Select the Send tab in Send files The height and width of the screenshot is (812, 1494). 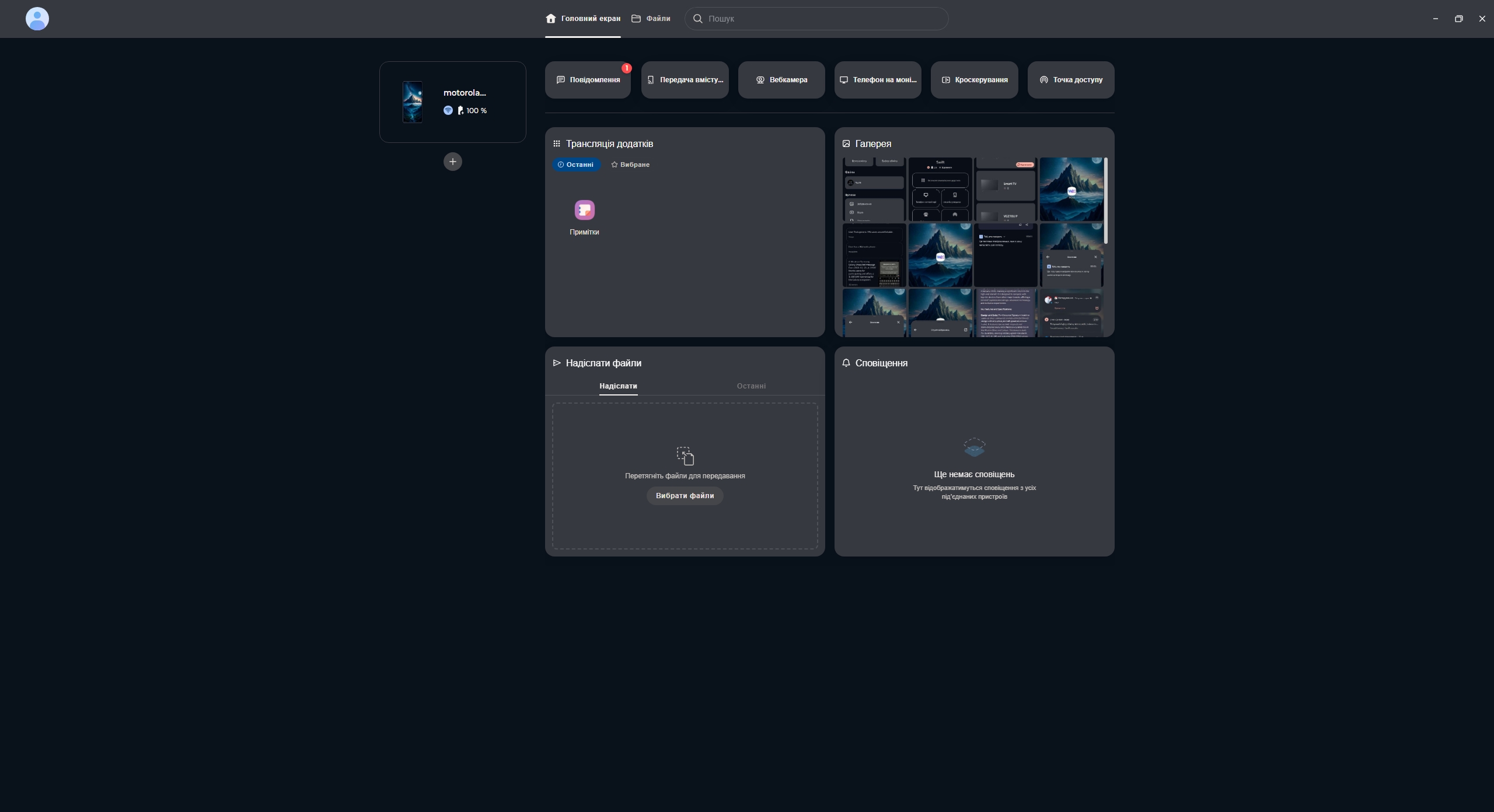[618, 386]
